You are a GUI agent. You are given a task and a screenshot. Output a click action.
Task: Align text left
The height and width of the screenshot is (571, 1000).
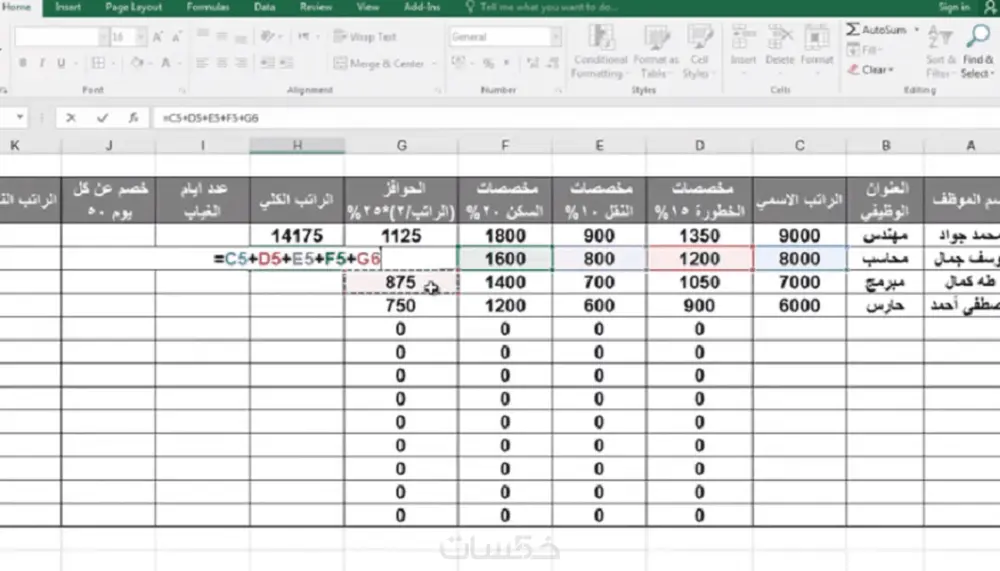point(202,63)
